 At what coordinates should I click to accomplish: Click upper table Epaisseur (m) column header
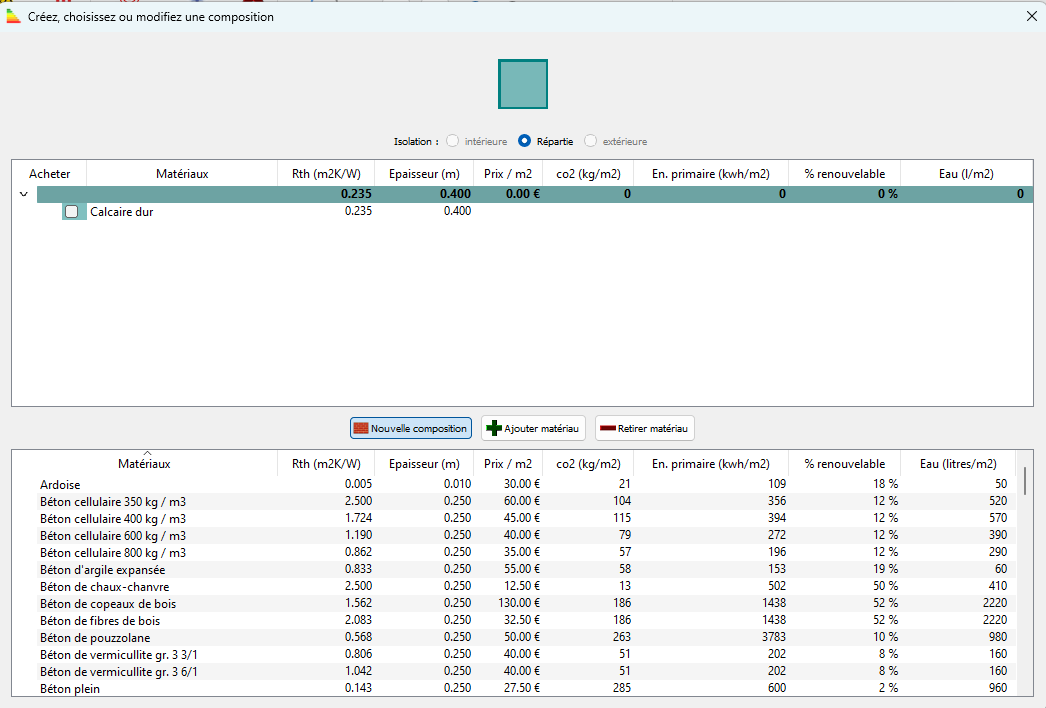[x=424, y=174]
